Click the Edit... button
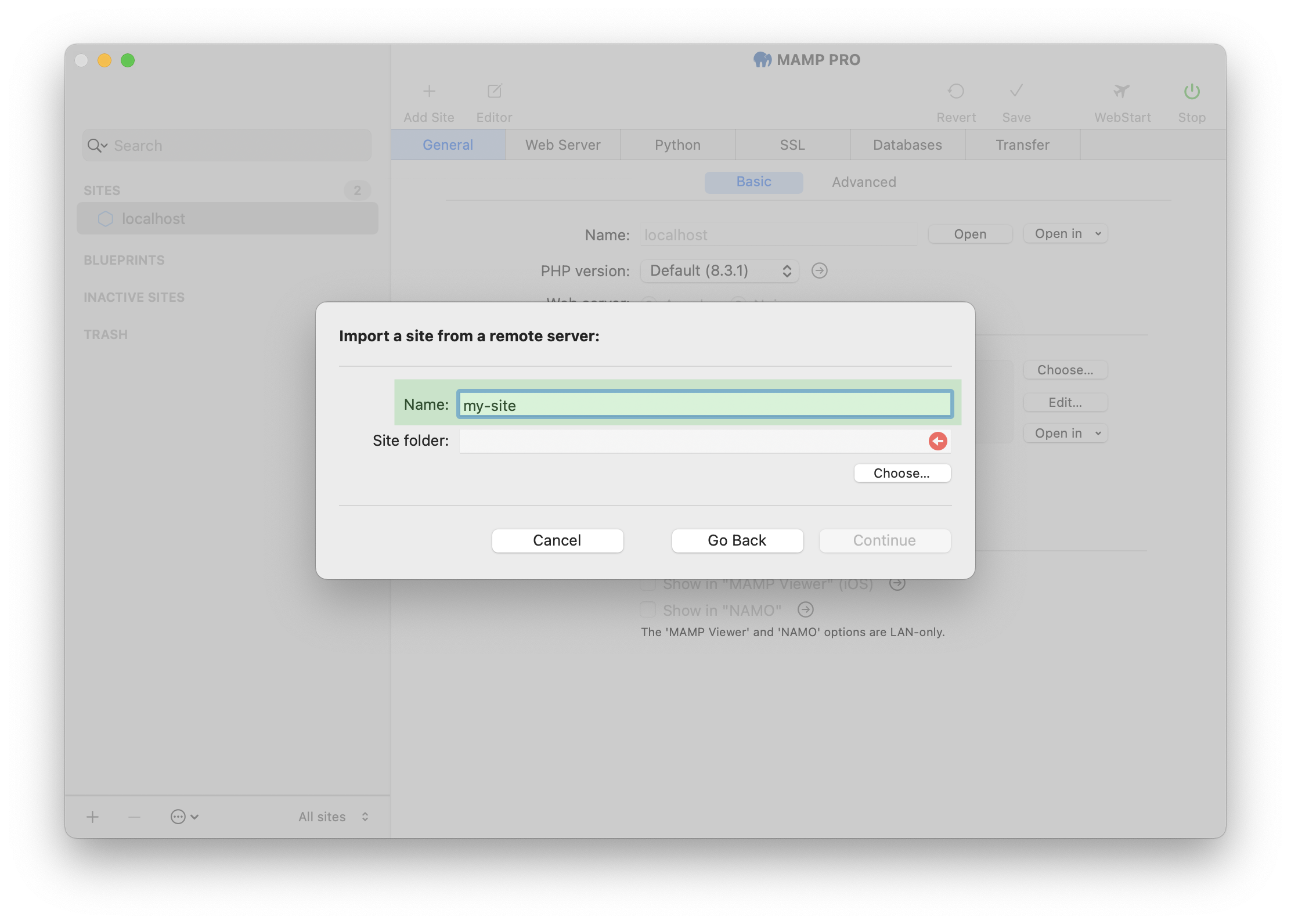This screenshot has height=924, width=1291. coord(1065,403)
